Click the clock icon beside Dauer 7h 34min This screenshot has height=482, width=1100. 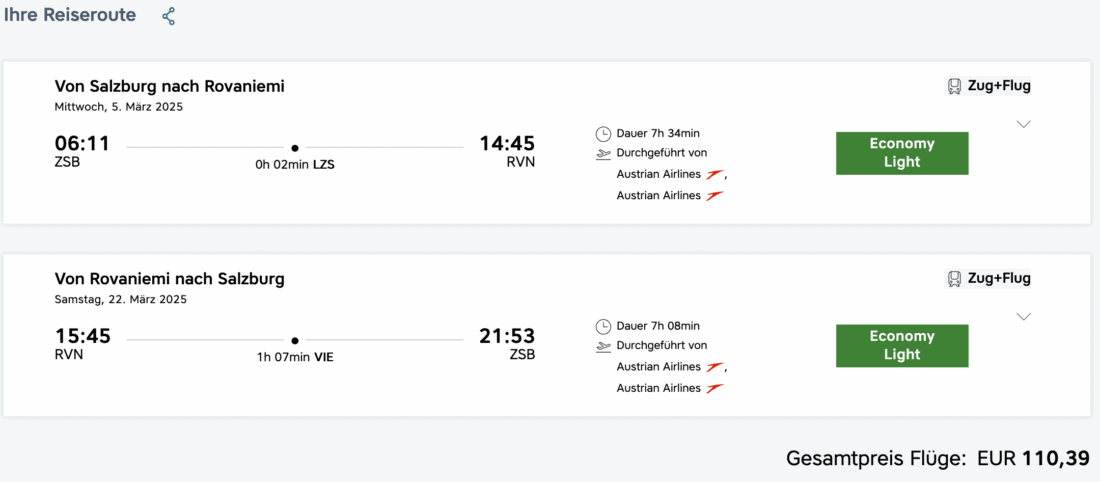(x=603, y=133)
